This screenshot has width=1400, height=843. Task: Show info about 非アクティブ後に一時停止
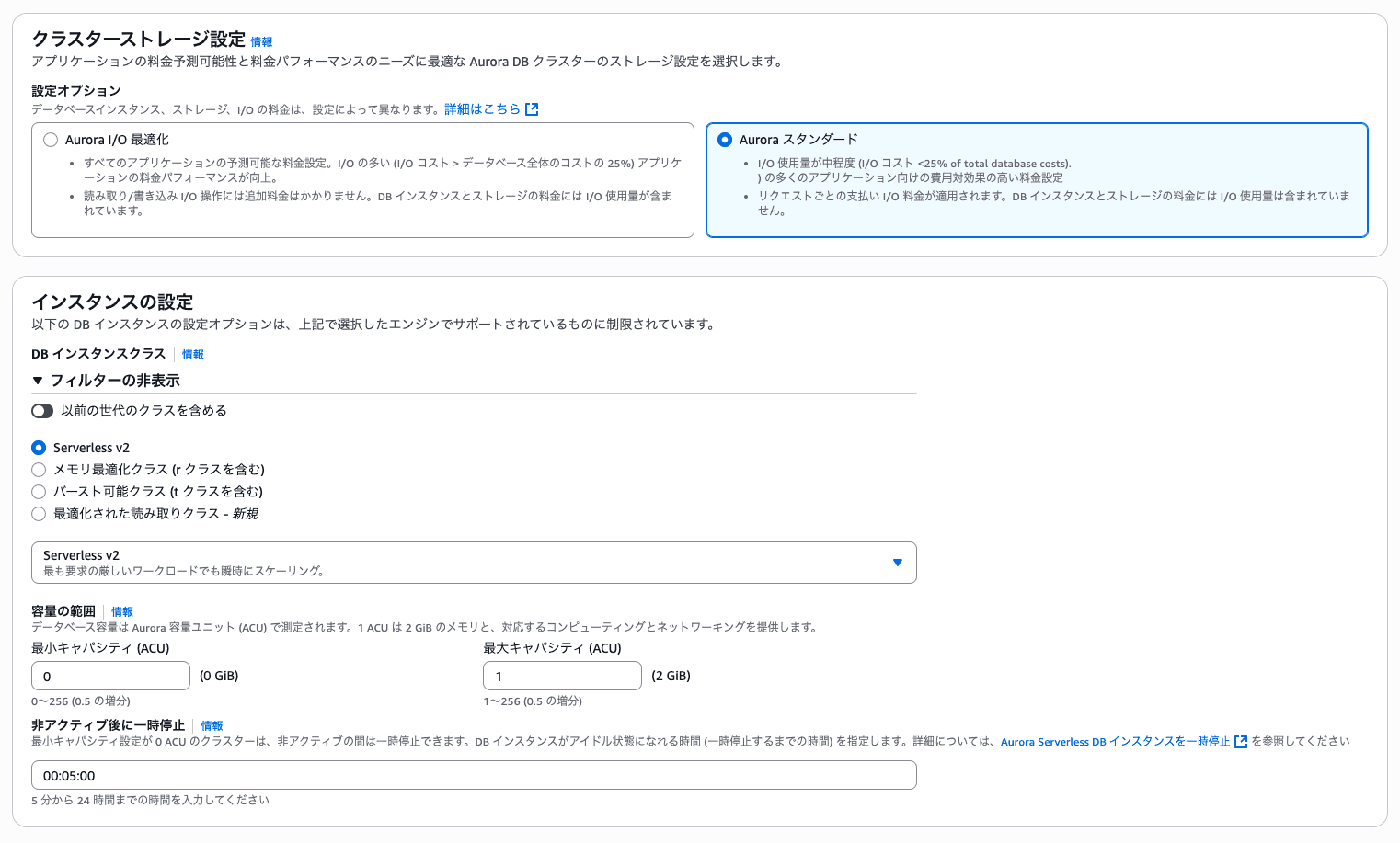[212, 725]
